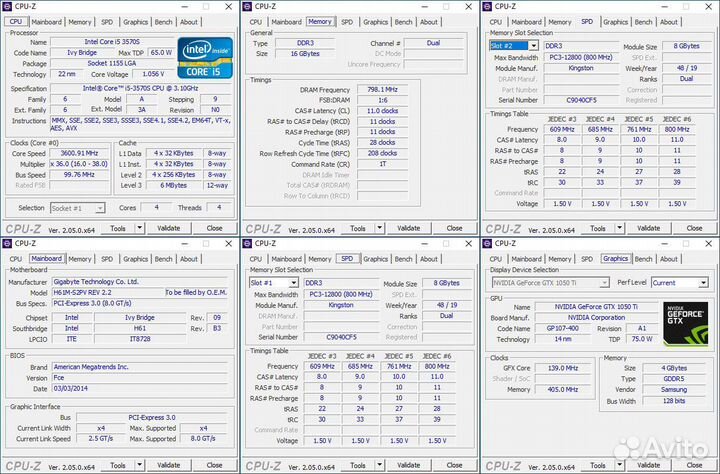This screenshot has width=720, height=474.
Task: Click the Code Name Ivy Bridge value
Action: click(82, 52)
